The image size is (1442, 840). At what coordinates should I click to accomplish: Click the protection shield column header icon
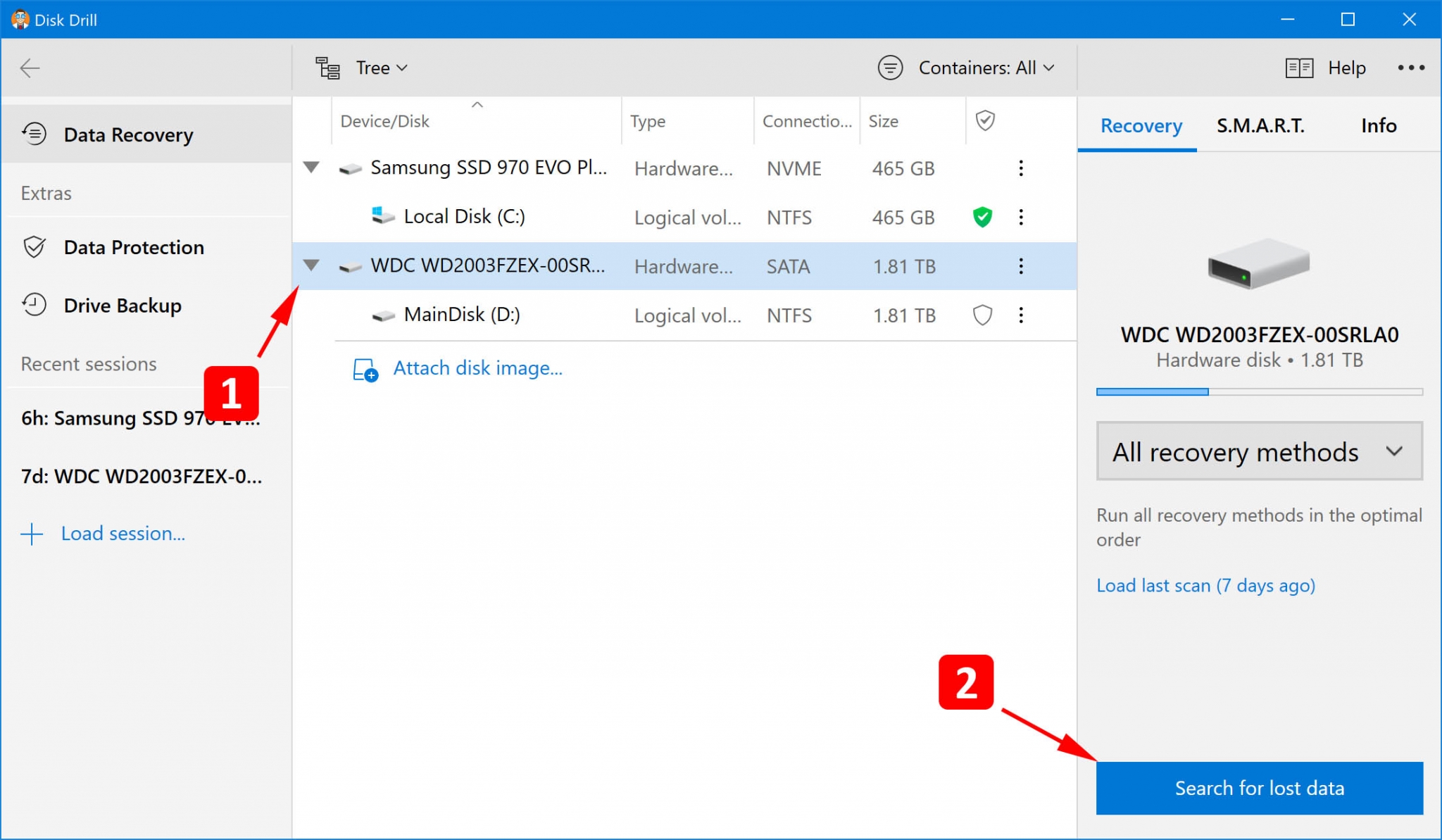tap(985, 120)
